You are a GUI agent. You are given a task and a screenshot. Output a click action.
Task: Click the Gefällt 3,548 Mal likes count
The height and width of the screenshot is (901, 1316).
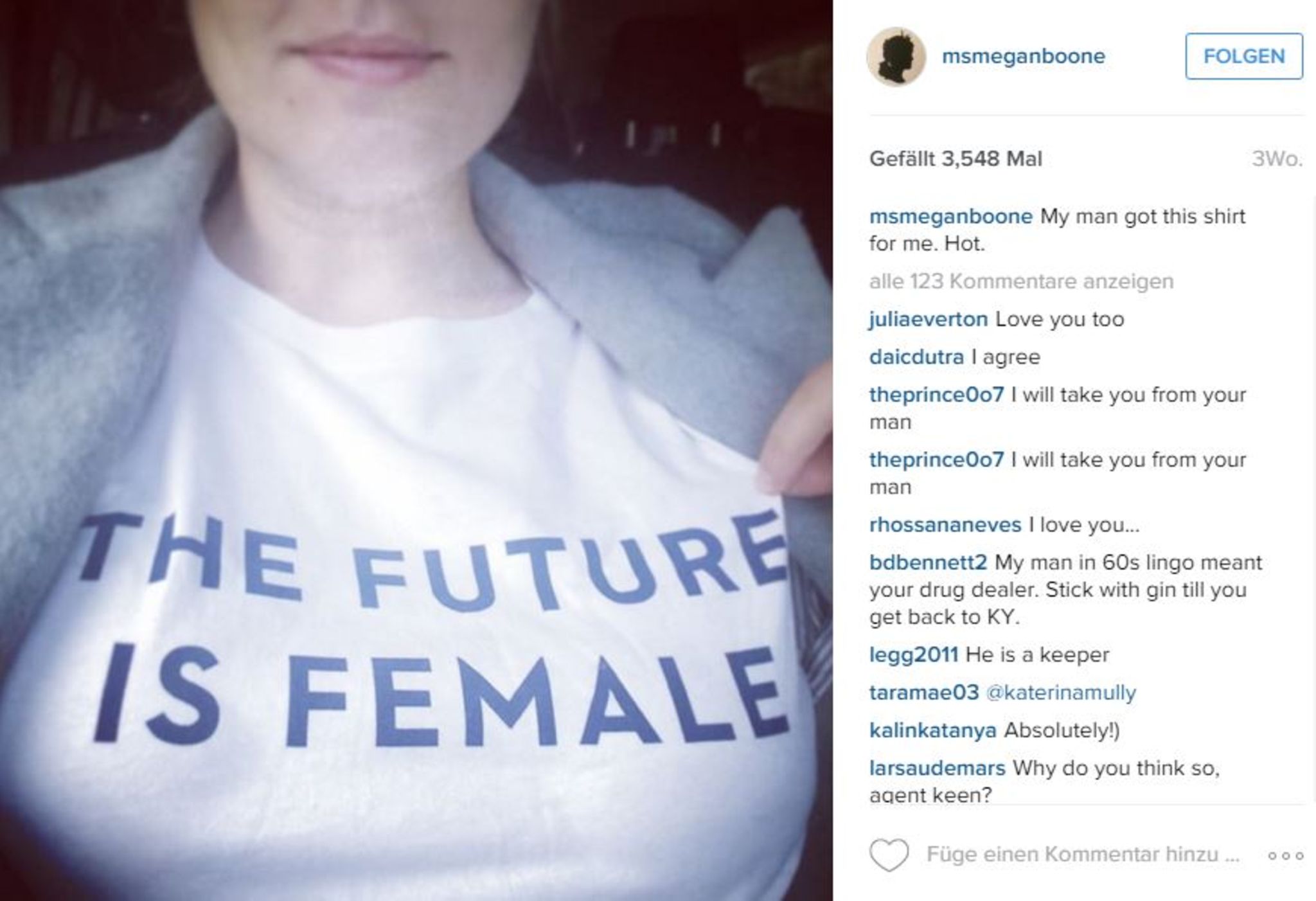click(956, 159)
